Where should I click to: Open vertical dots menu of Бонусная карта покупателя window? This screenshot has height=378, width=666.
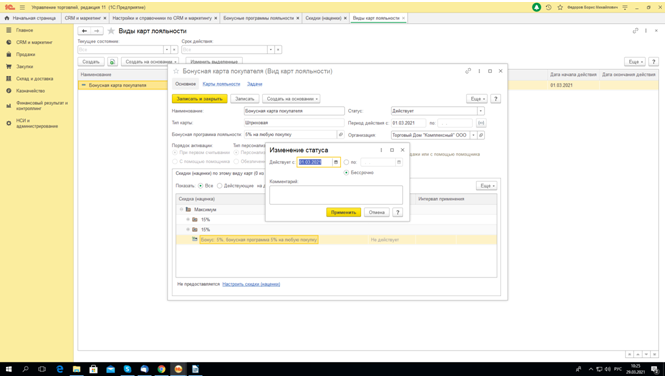[x=479, y=71]
